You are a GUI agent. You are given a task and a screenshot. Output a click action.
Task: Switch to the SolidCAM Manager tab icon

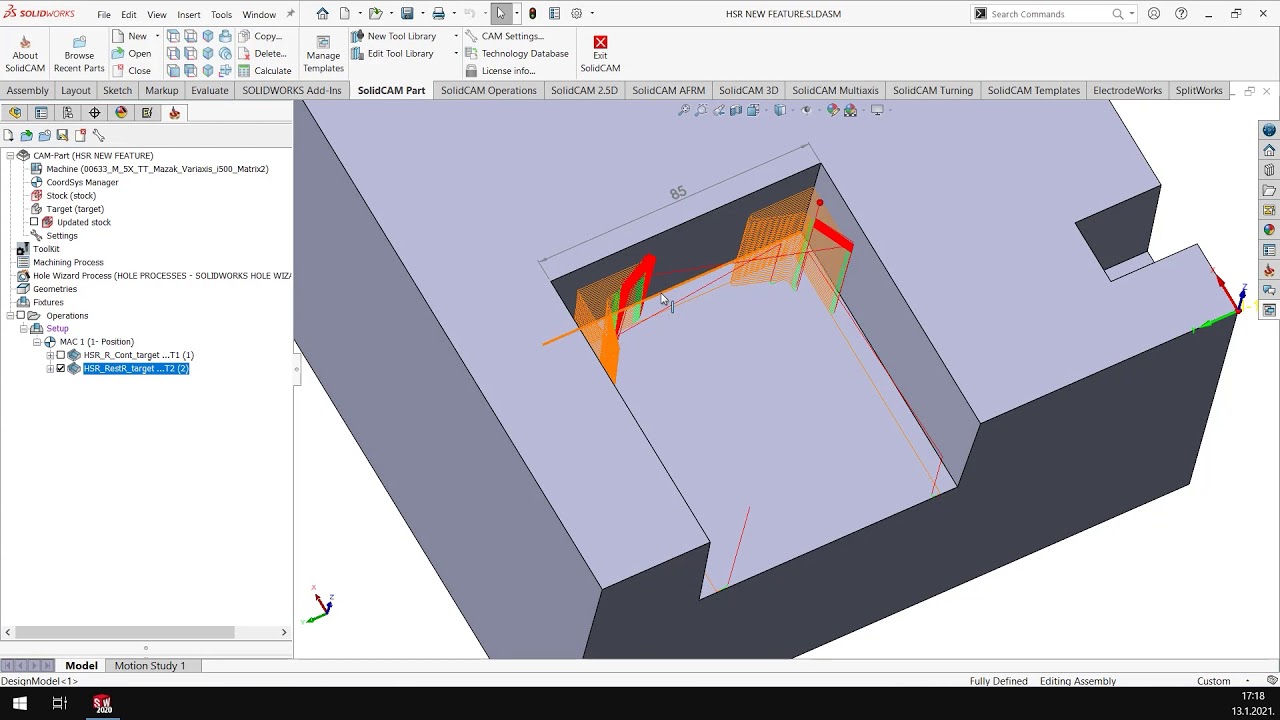click(174, 113)
